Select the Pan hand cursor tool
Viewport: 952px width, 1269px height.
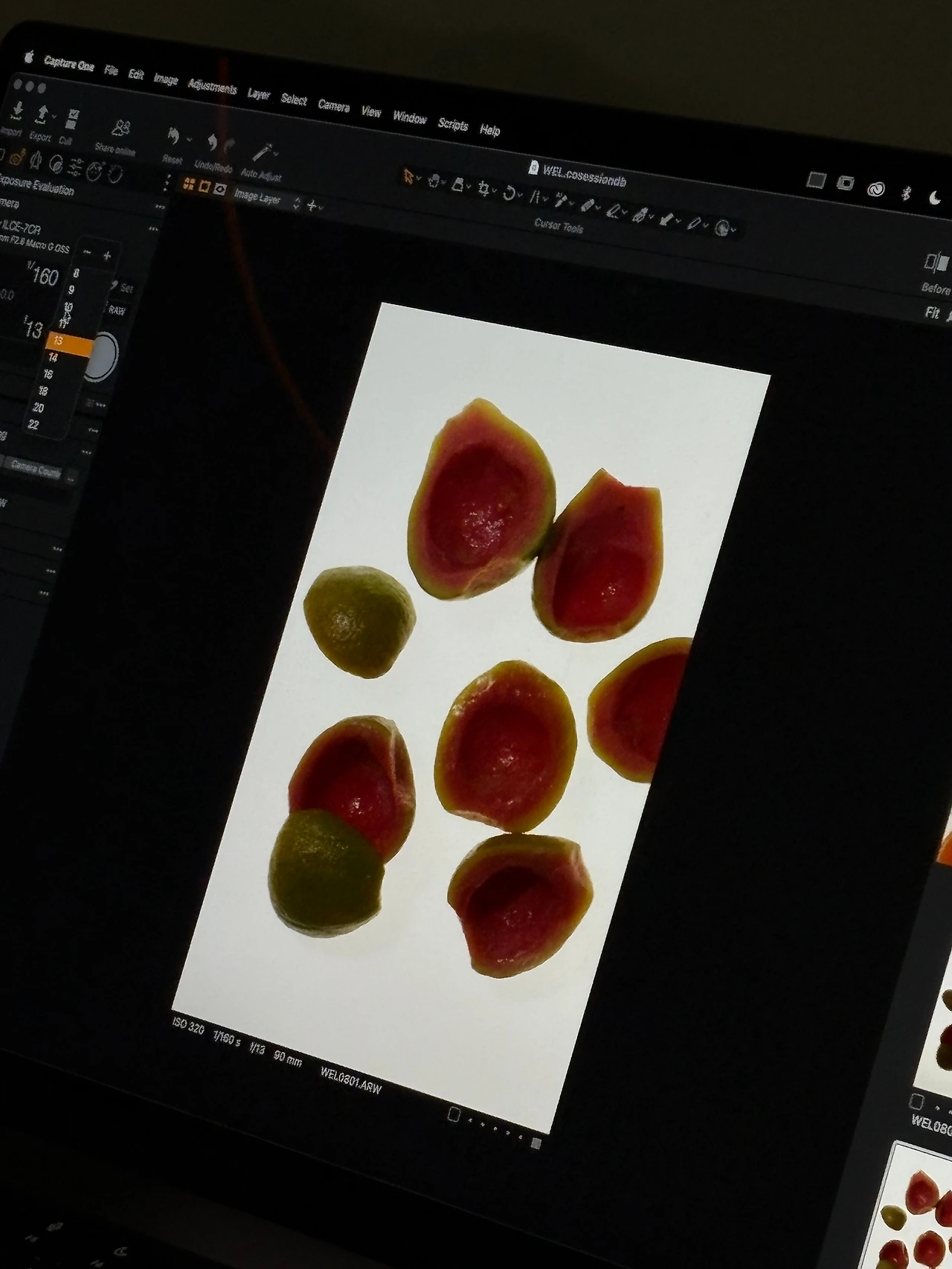pyautogui.click(x=434, y=180)
